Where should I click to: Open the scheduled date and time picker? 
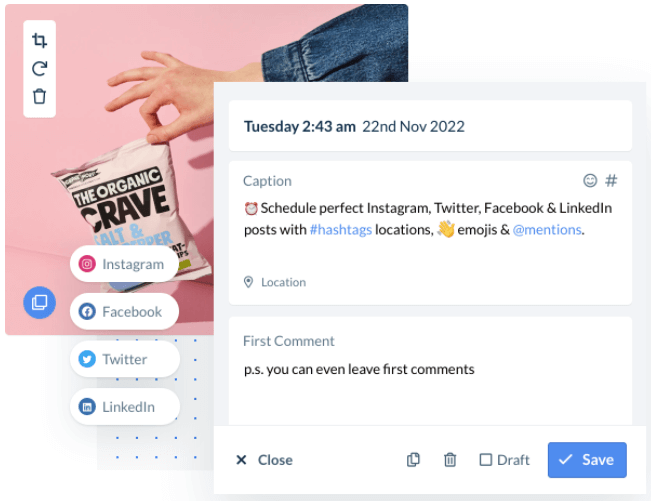click(x=430, y=126)
